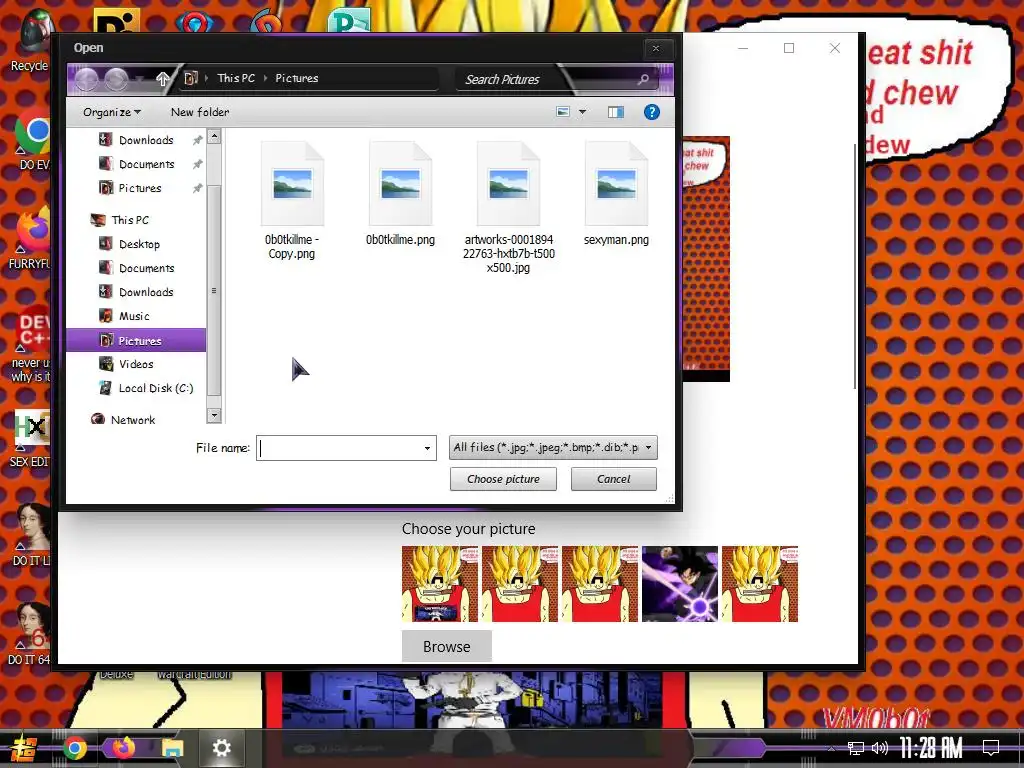Switch to Settings gear on taskbar

[221, 748]
